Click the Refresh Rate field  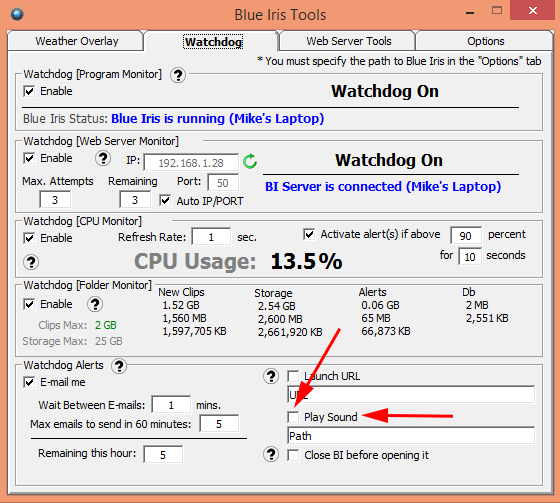point(211,237)
